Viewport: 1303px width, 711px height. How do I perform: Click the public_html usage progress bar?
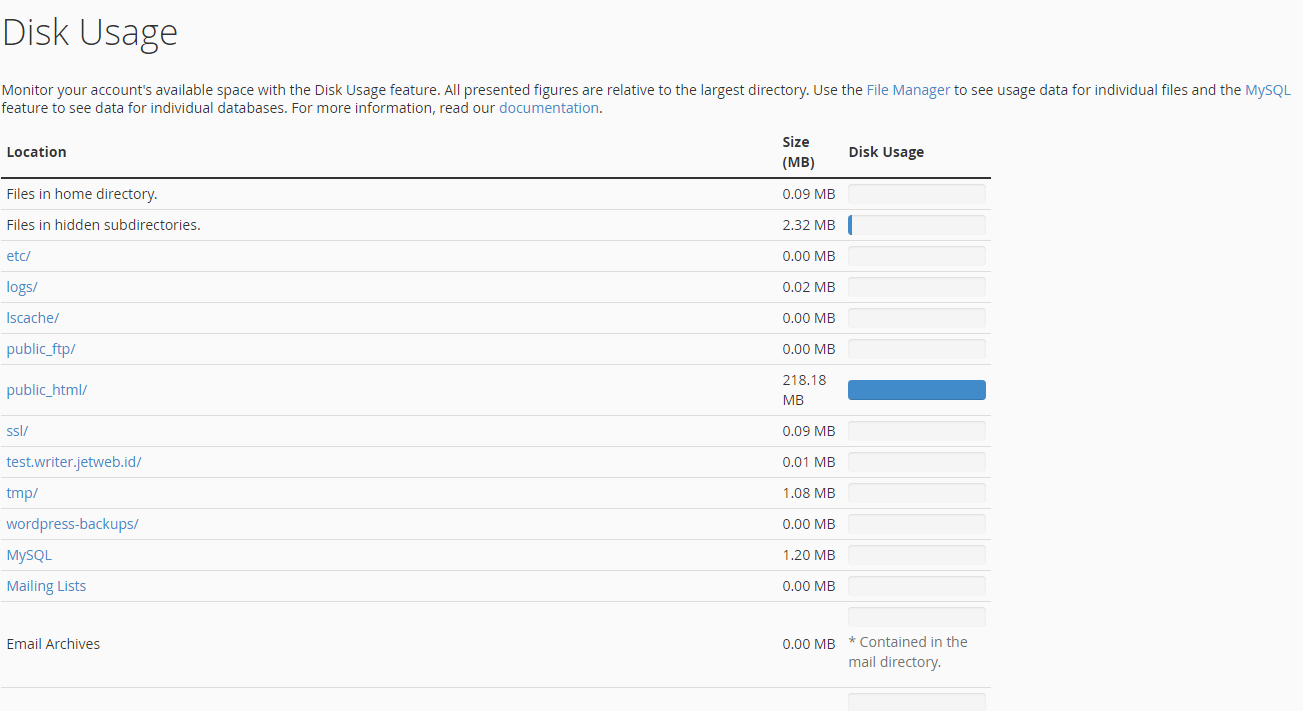coord(916,390)
